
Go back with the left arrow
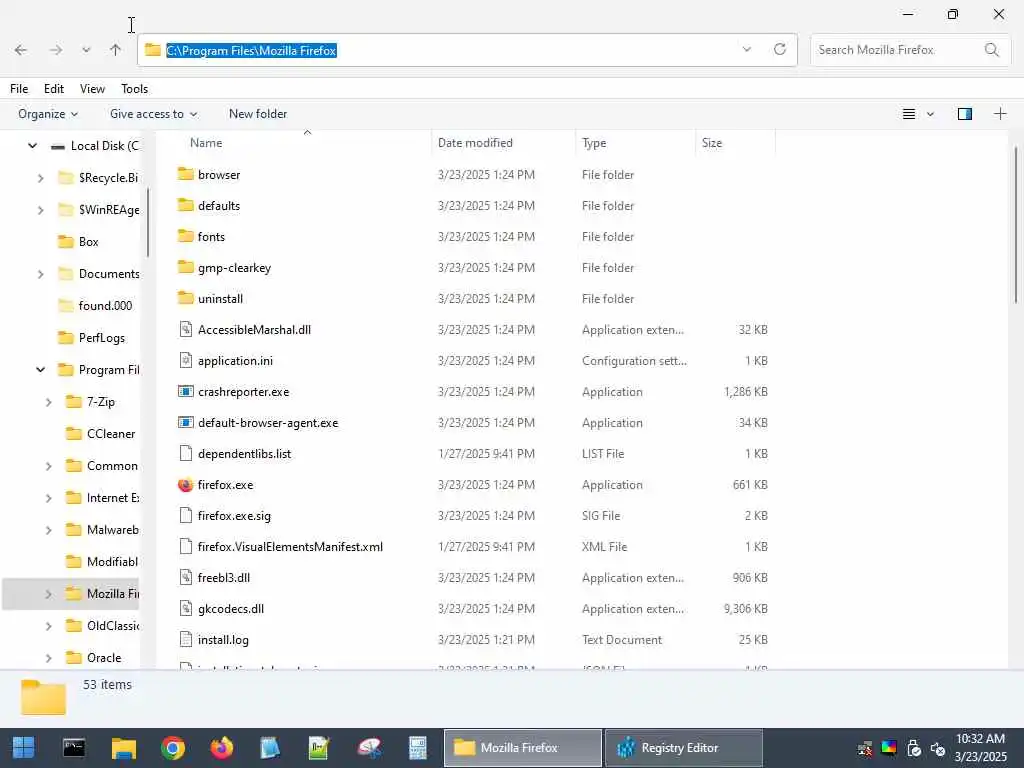pyautogui.click(x=21, y=50)
